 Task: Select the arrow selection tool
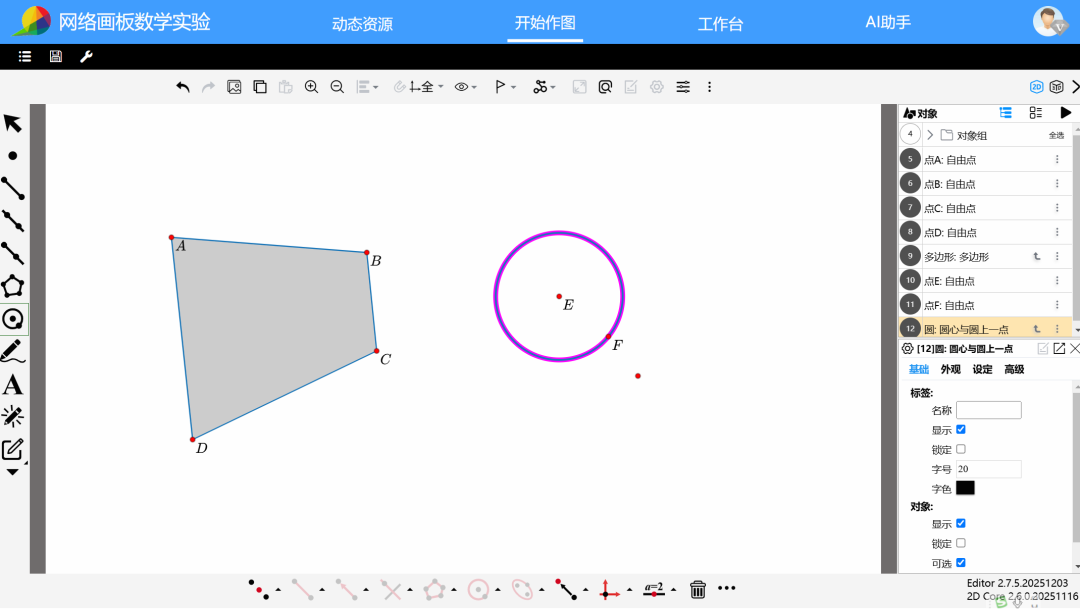[x=13, y=123]
